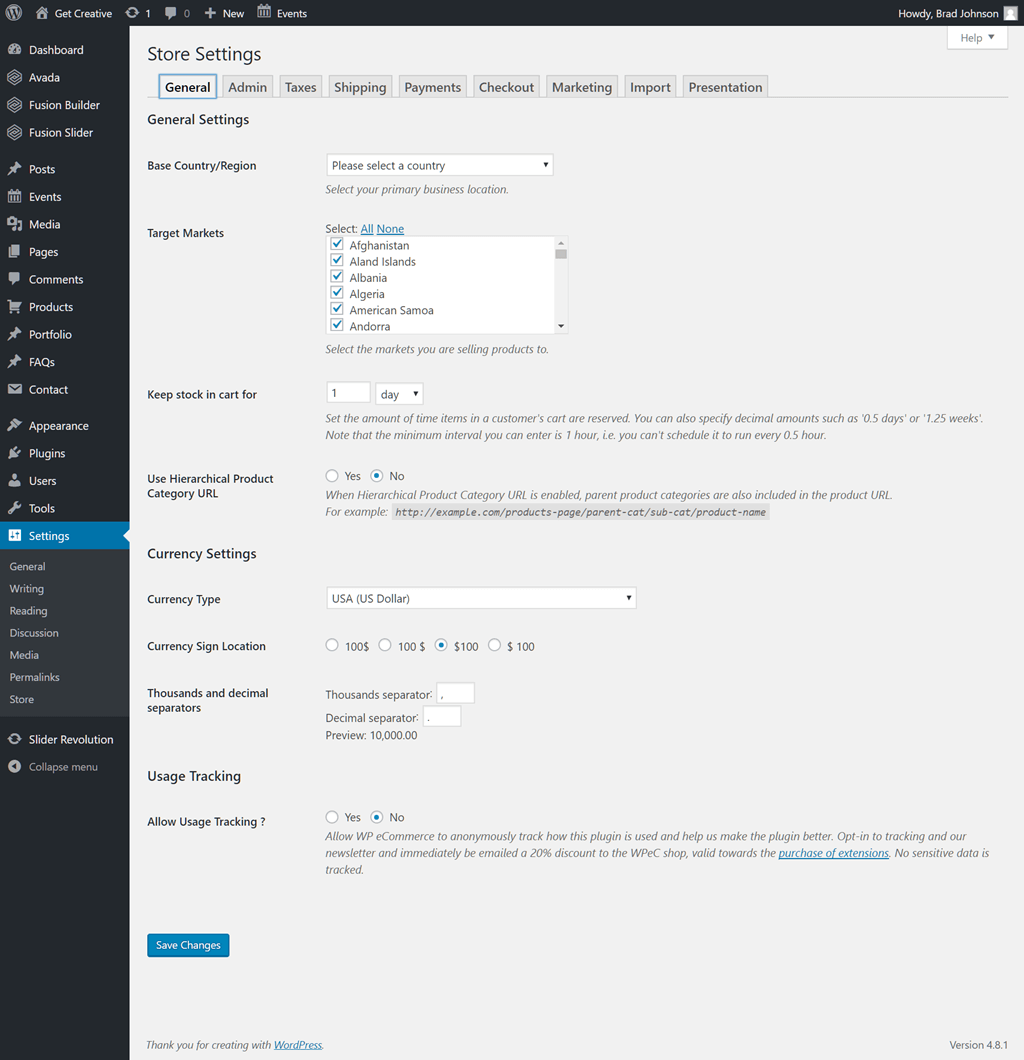
Task: Switch to the Presentation tab
Action: coord(725,87)
